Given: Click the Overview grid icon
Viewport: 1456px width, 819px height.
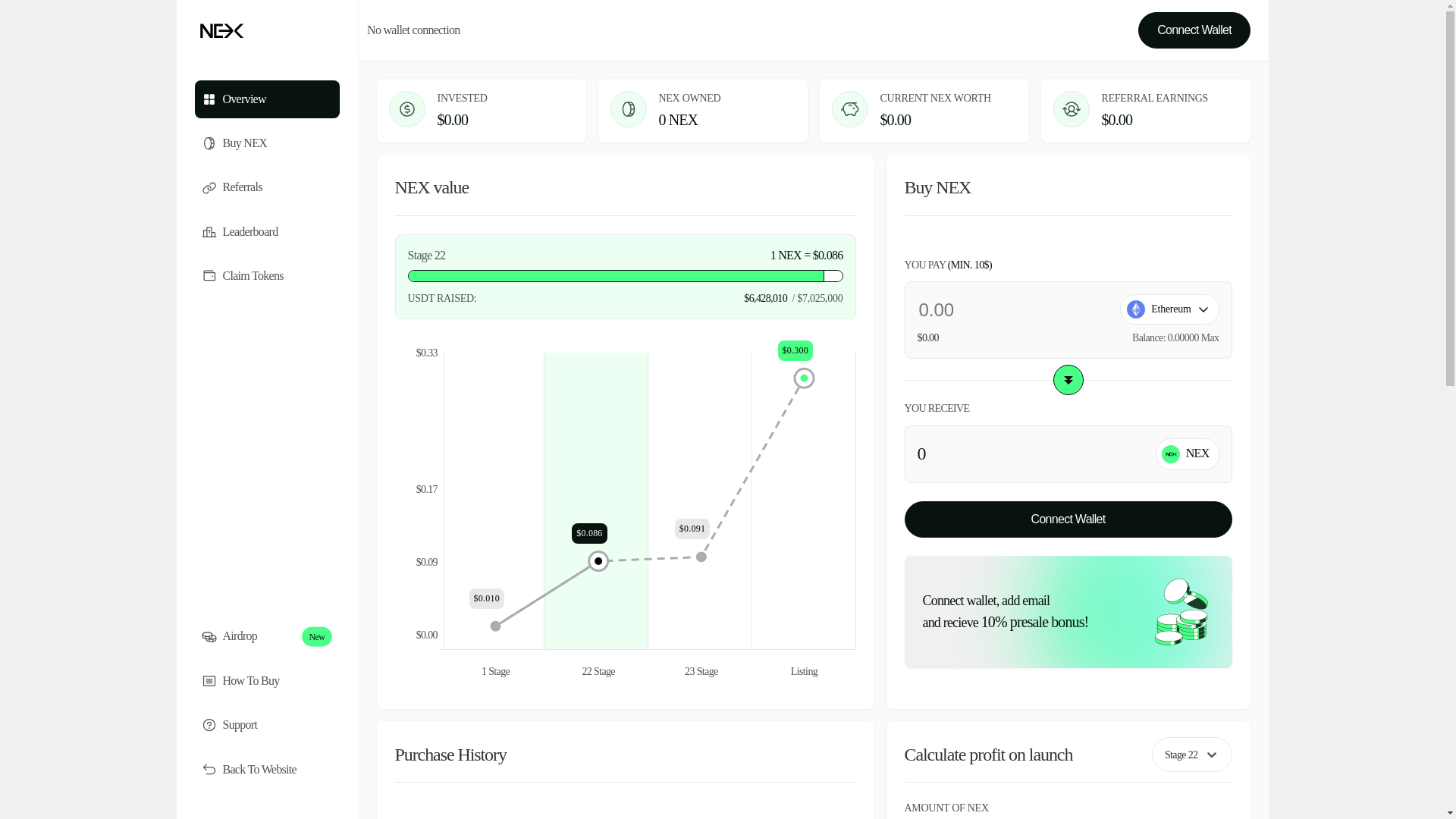Looking at the screenshot, I should (209, 99).
